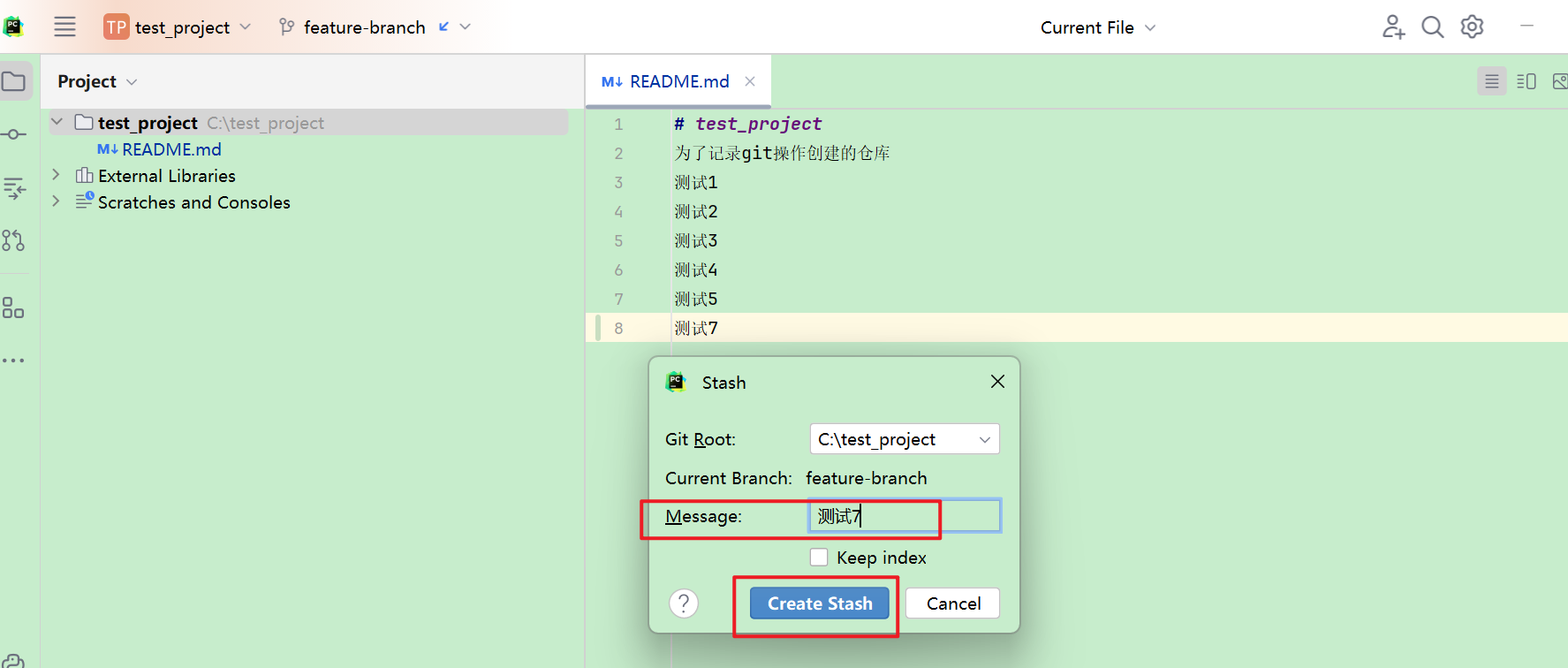Click the folder icon of test_project root
Viewport: 1568px width, 668px height.
coord(84,122)
